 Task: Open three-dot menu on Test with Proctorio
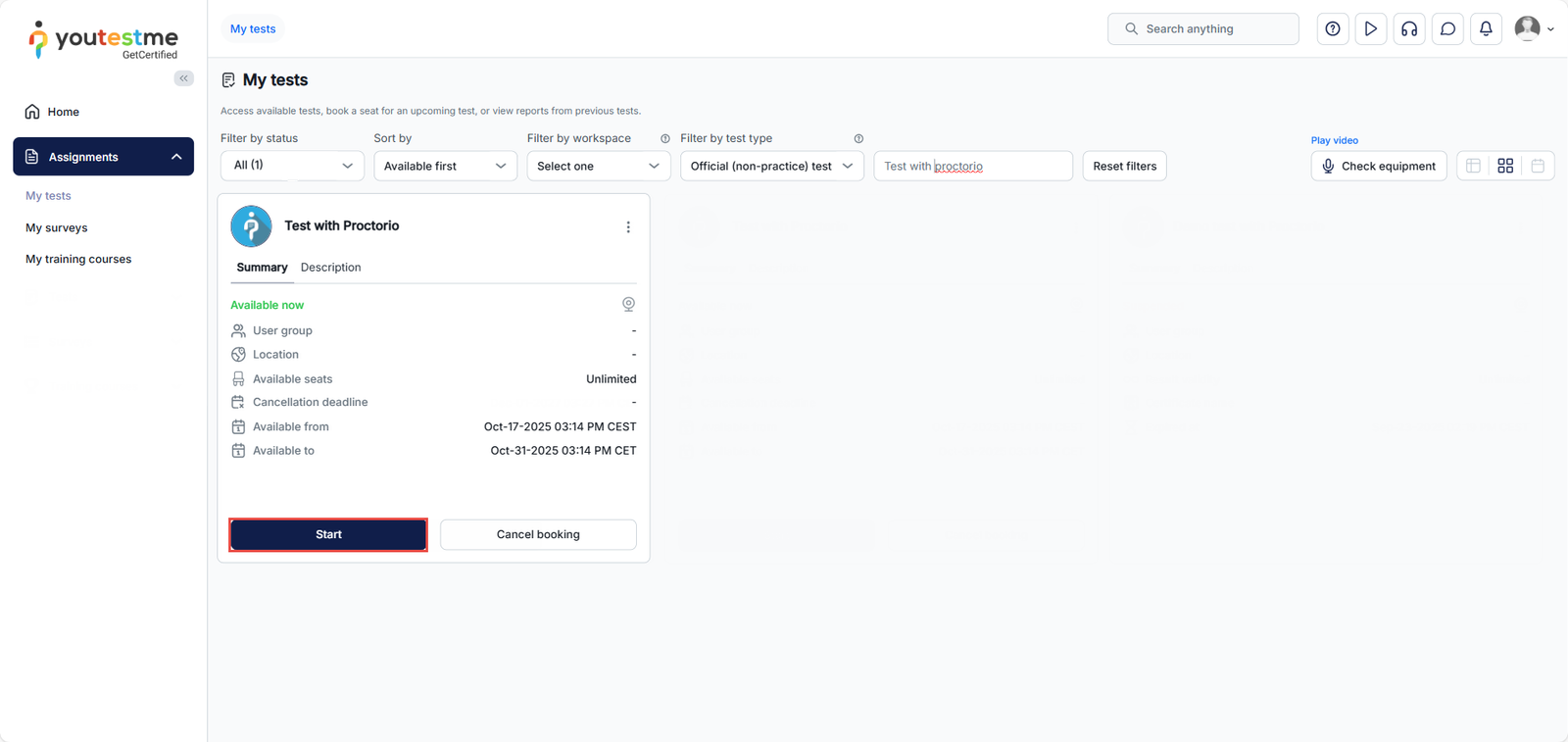(628, 227)
